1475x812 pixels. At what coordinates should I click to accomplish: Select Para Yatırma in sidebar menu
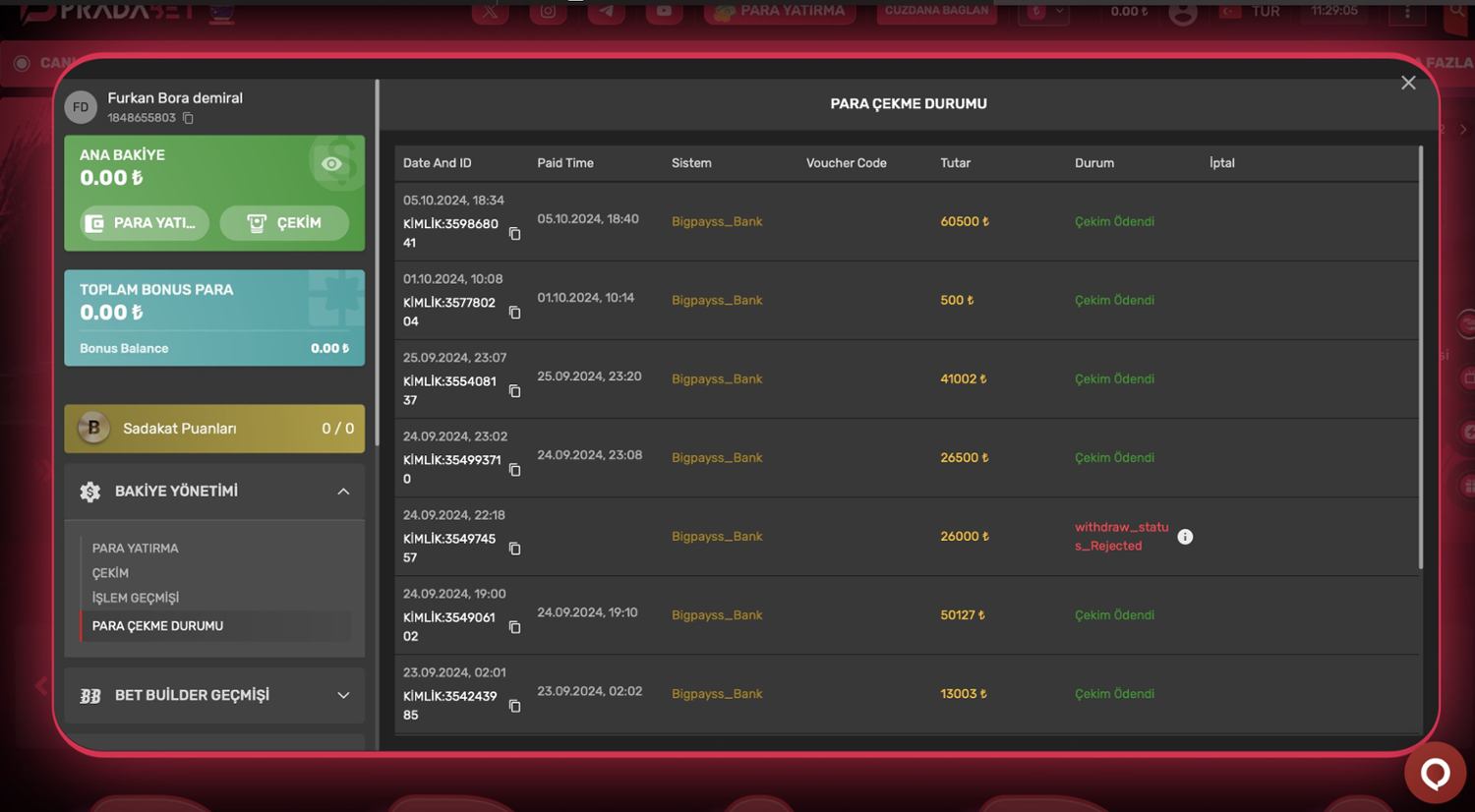(136, 549)
